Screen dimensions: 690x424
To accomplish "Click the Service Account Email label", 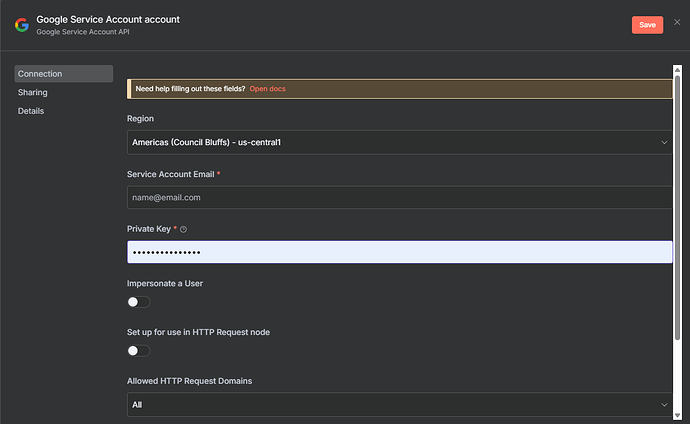I will (x=170, y=174).
